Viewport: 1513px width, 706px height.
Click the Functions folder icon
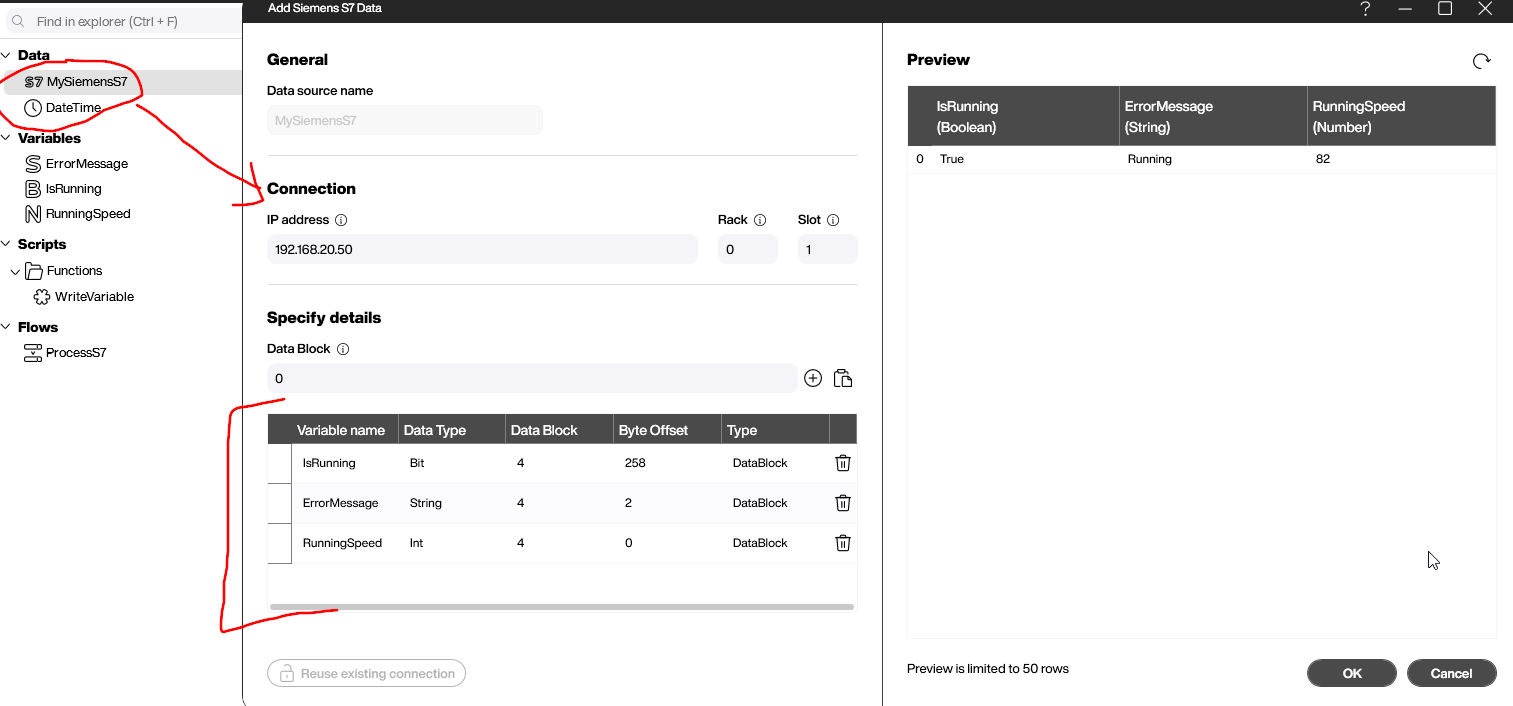tap(33, 271)
